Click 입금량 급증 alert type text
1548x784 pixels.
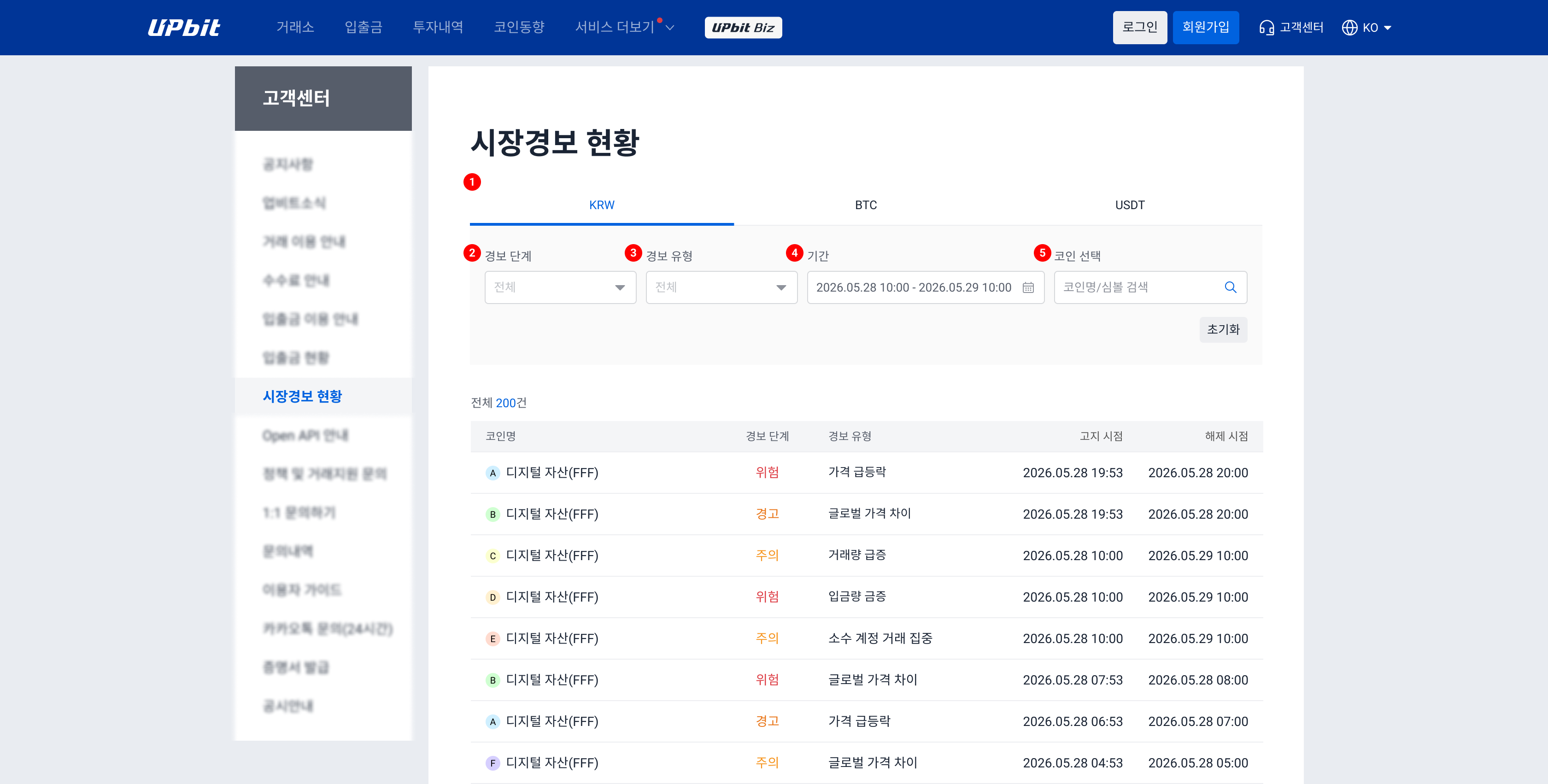(857, 597)
